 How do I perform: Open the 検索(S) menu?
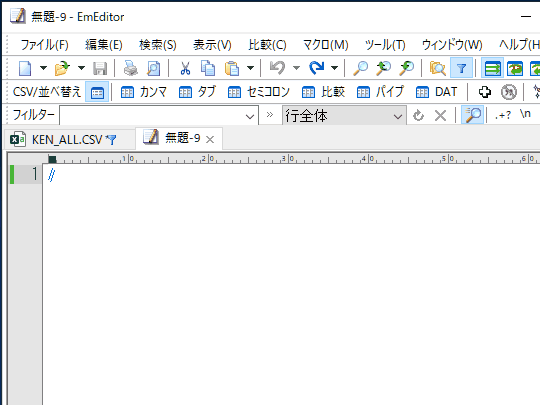tap(158, 45)
